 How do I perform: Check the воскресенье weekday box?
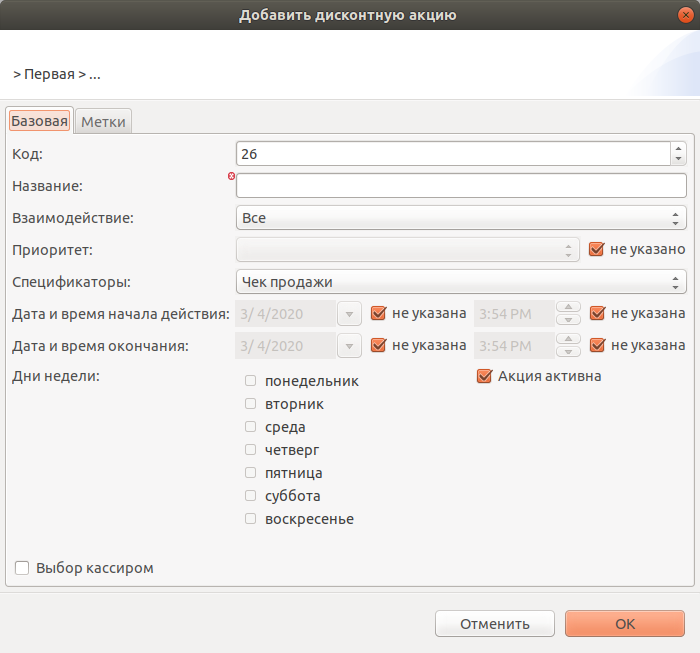pyautogui.click(x=250, y=519)
